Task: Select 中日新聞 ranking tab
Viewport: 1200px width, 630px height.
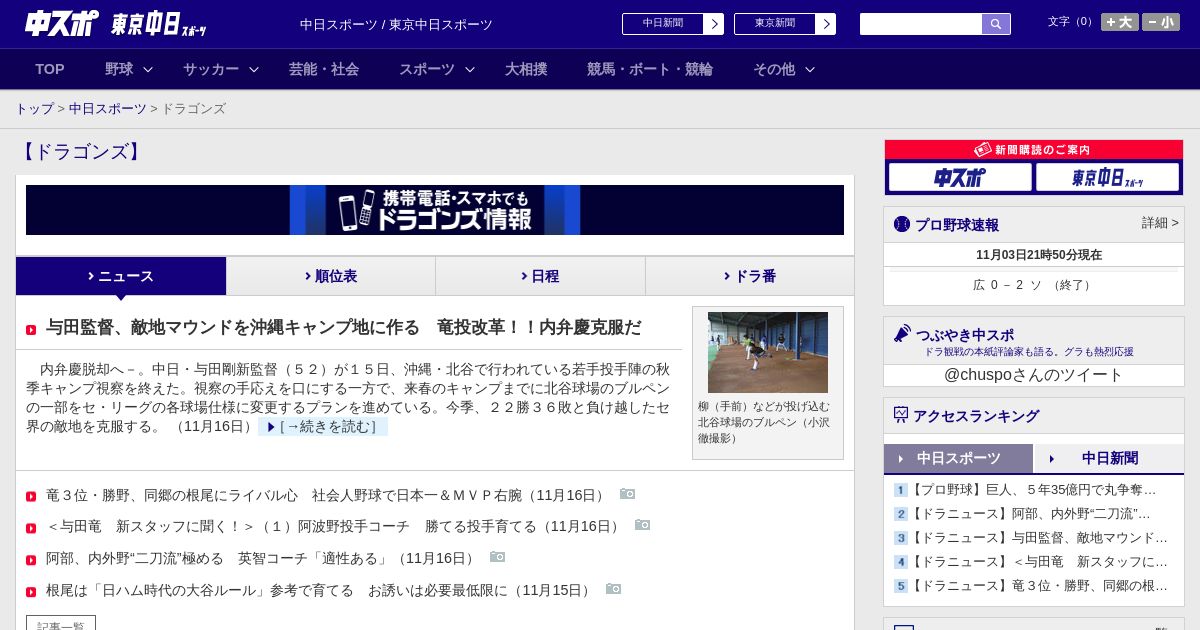Action: point(1109,458)
